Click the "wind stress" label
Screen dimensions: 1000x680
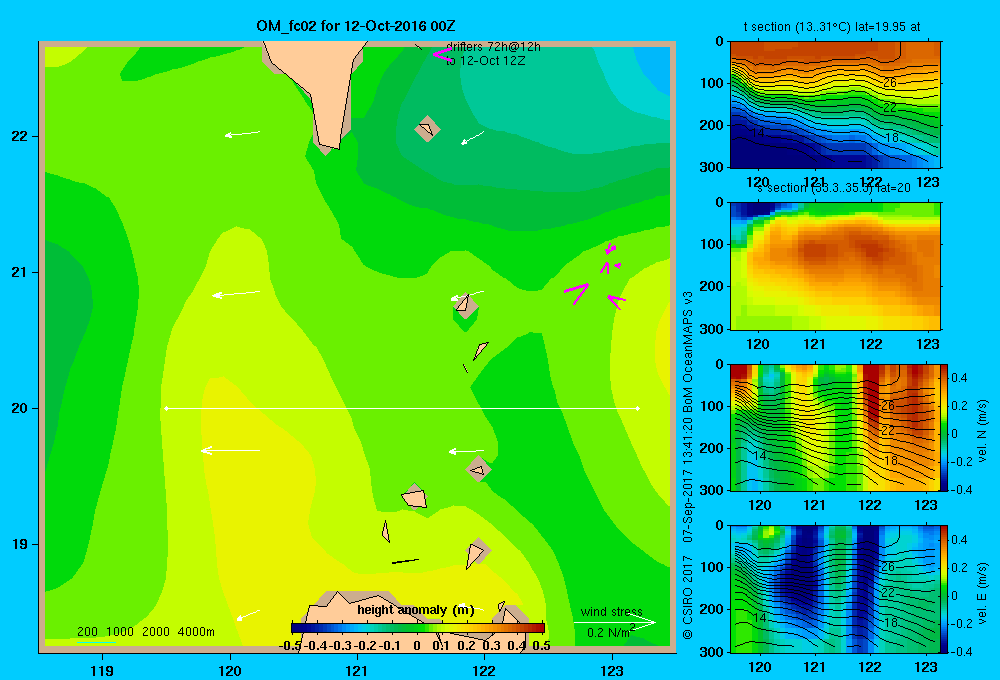611,612
